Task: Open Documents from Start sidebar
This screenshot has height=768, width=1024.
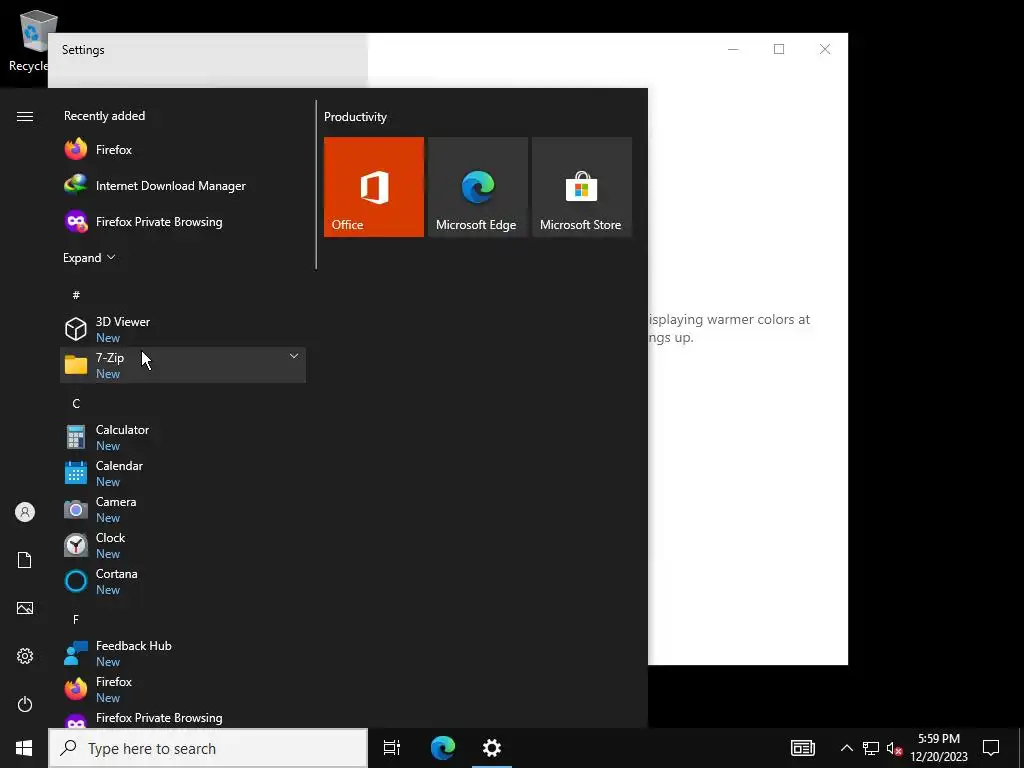Action: coord(25,560)
